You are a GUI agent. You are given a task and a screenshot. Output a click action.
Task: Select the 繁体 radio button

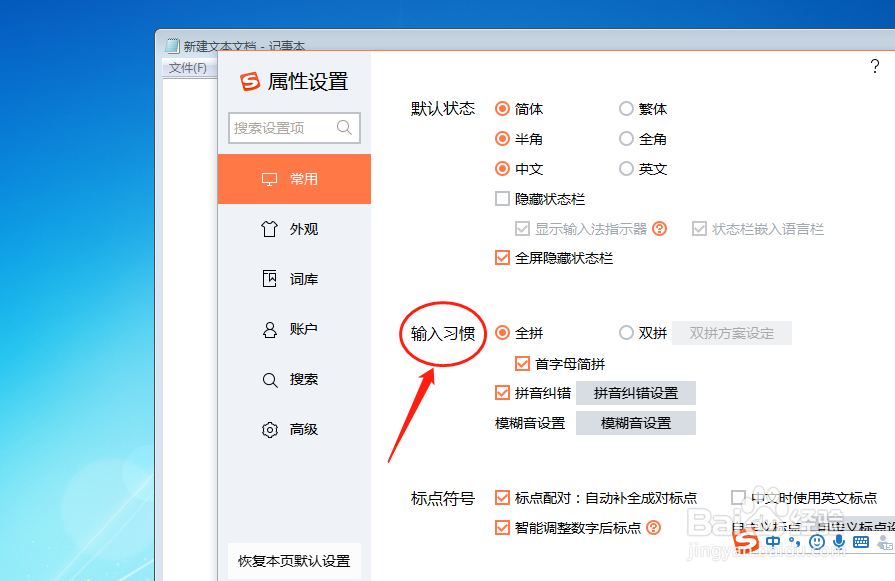[626, 108]
